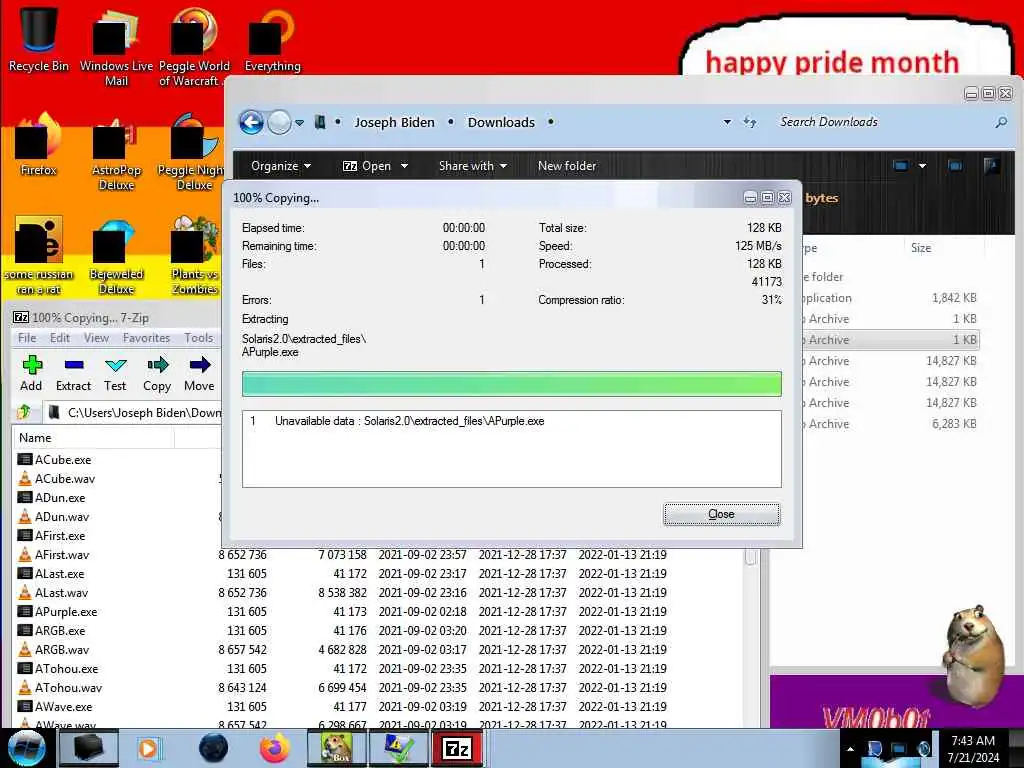Expand the Open button's dropdown arrow
Image resolution: width=1024 pixels, height=768 pixels.
pyautogui.click(x=404, y=166)
